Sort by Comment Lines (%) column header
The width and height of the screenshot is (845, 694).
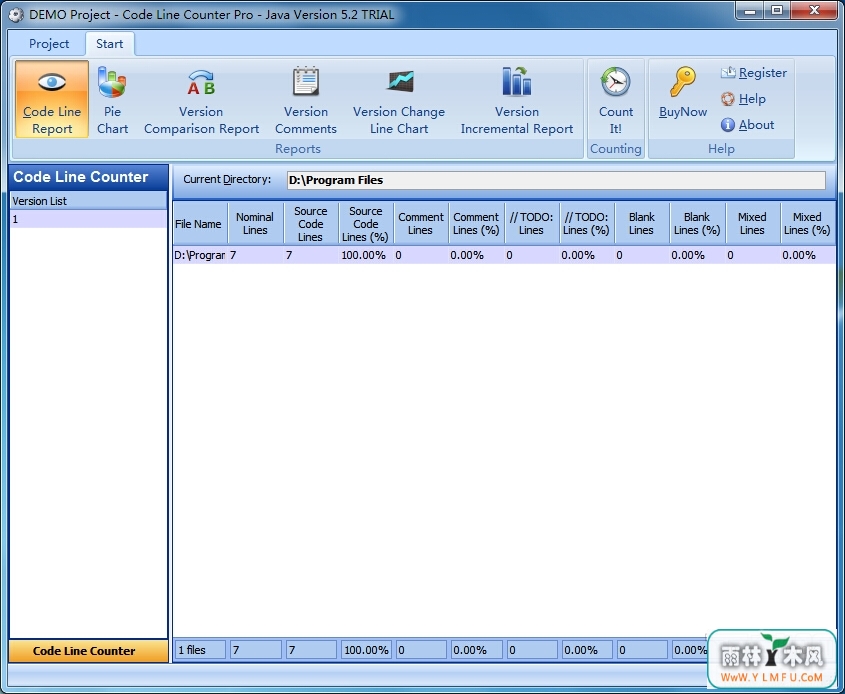point(476,224)
